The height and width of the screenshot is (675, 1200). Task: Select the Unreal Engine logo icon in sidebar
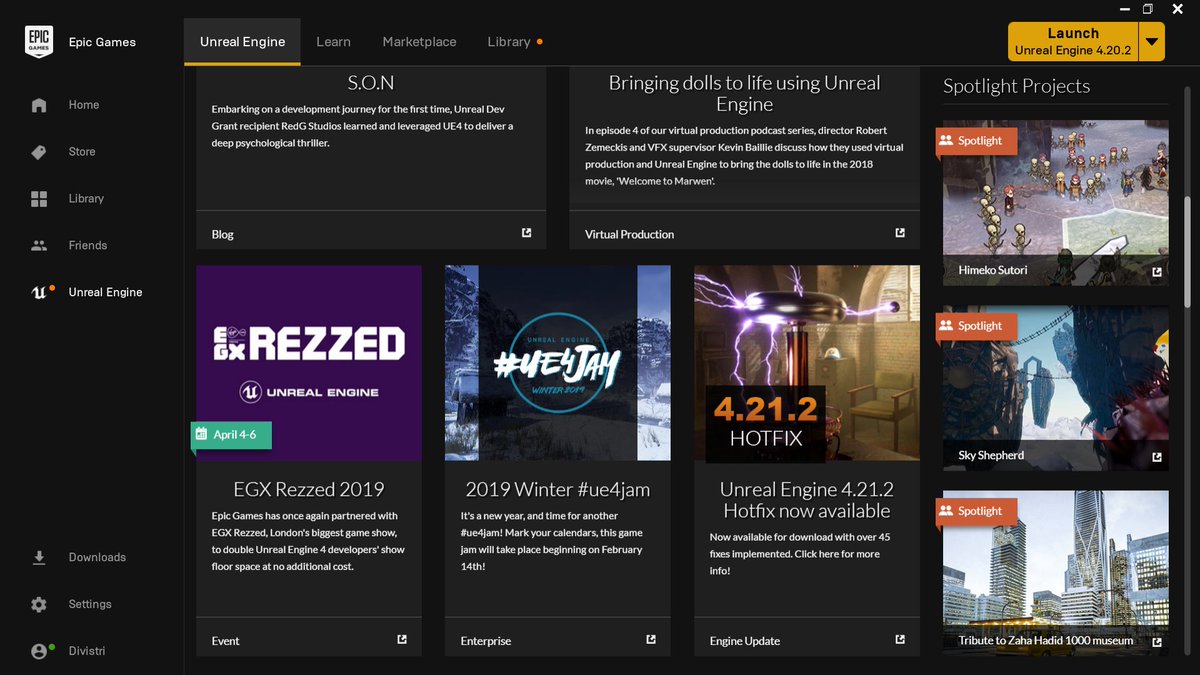[39, 292]
